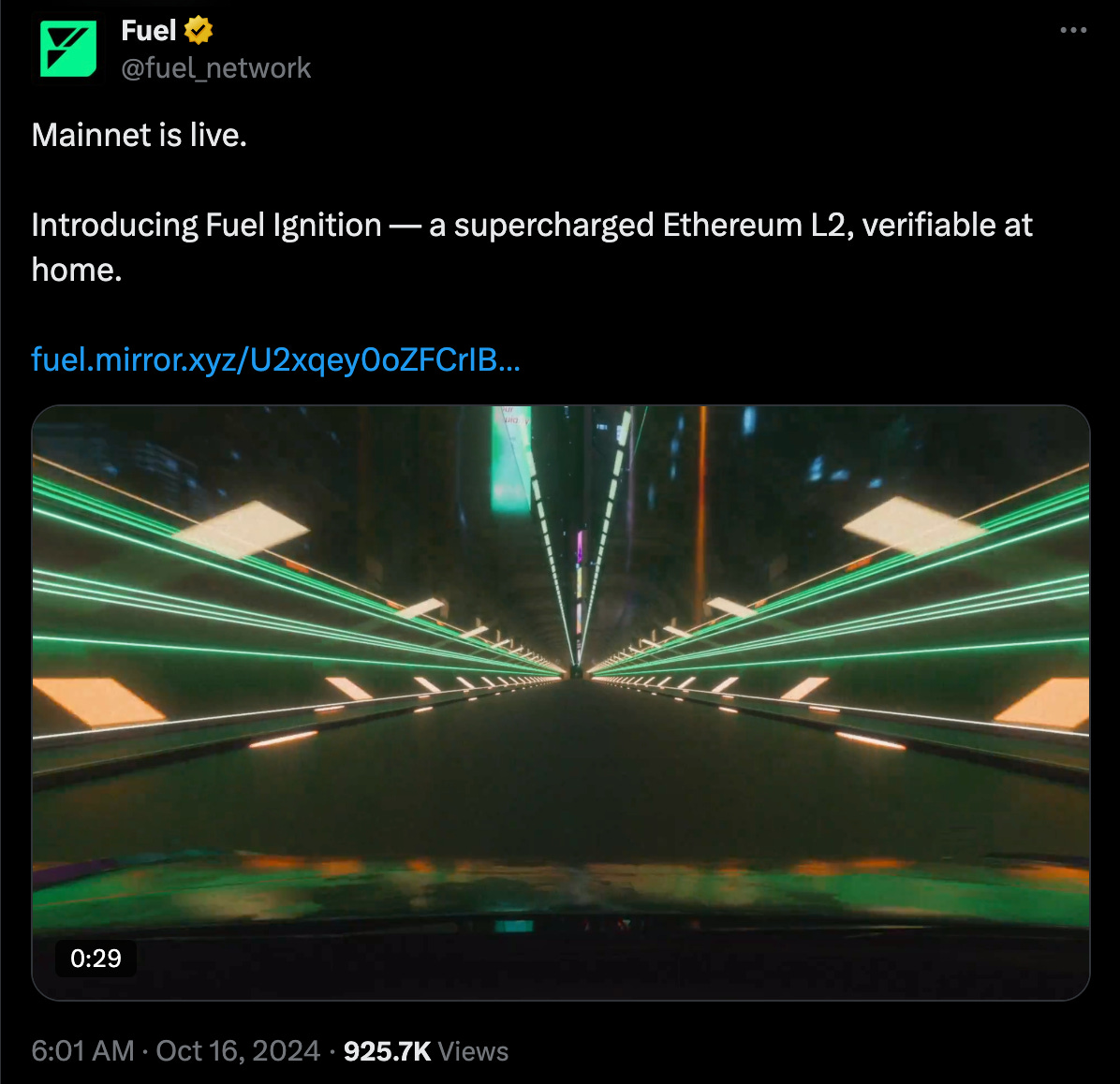Click the large orange wall panel at video's left
The image size is (1120, 1084).
click(96, 699)
